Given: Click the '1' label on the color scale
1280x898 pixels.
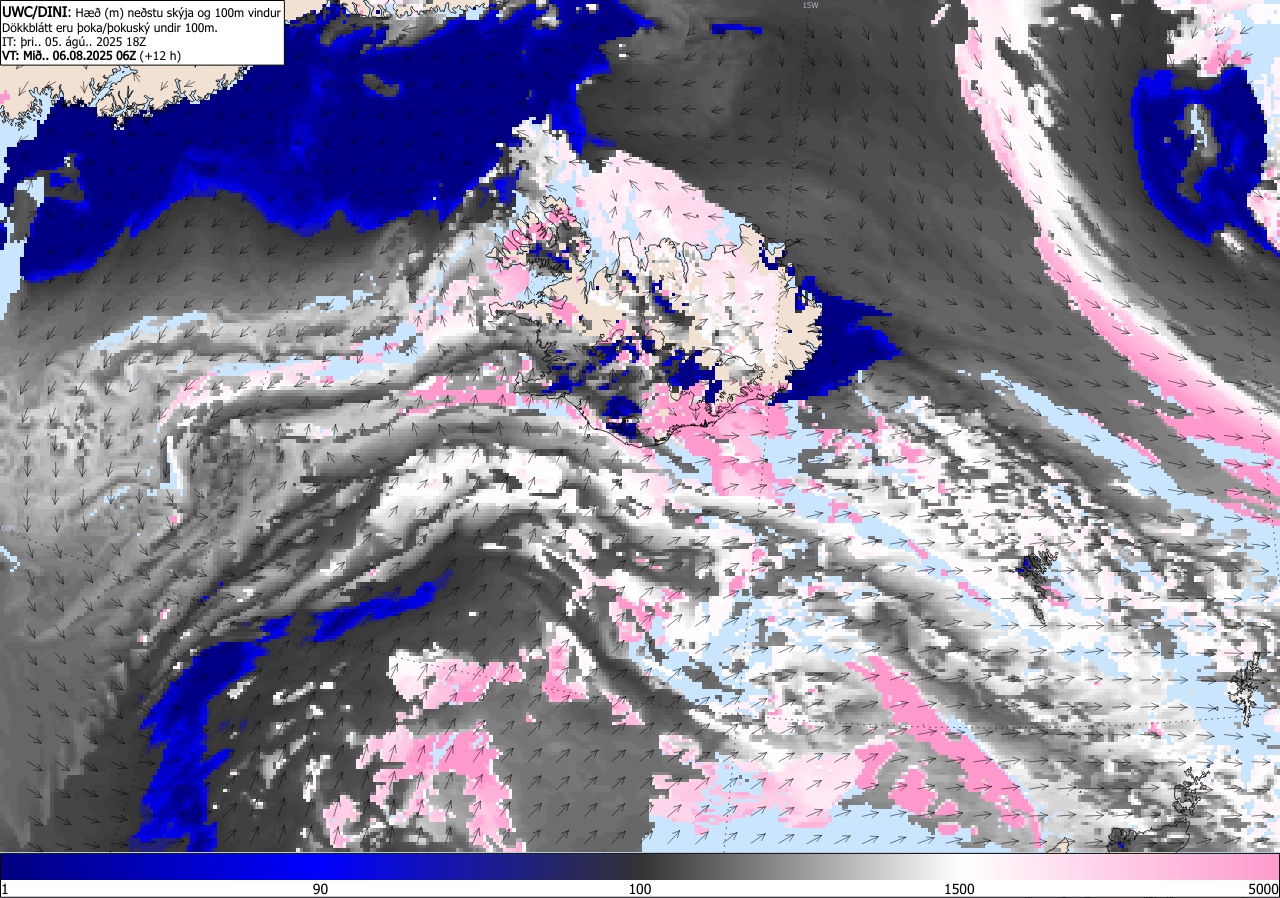Looking at the screenshot, I should click(5, 889).
